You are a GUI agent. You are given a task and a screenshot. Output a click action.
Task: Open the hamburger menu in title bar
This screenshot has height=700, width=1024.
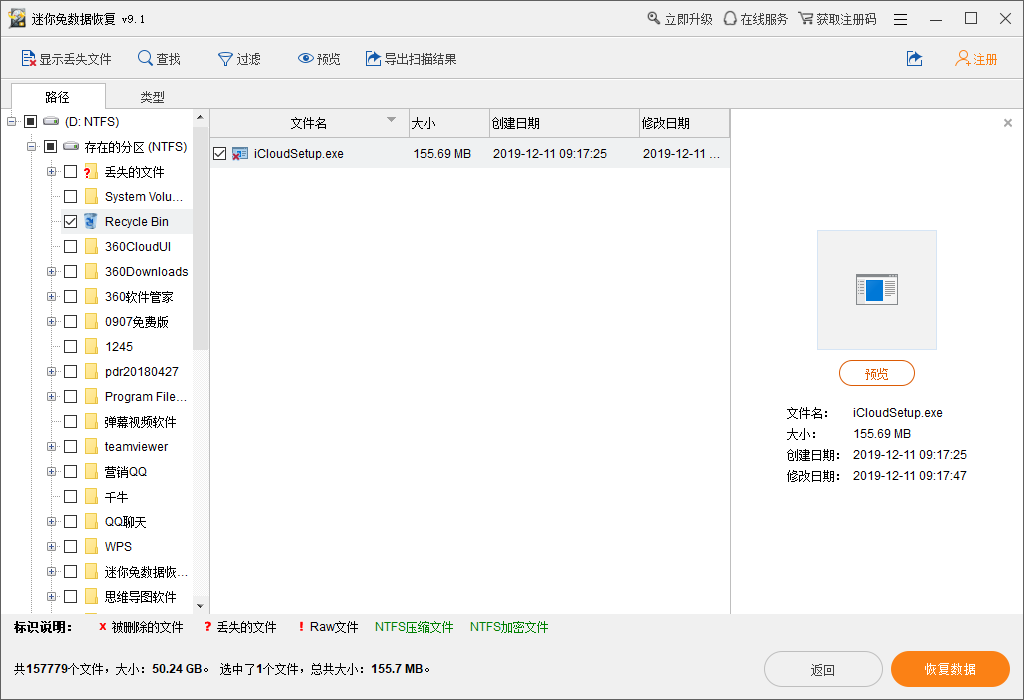pos(901,20)
